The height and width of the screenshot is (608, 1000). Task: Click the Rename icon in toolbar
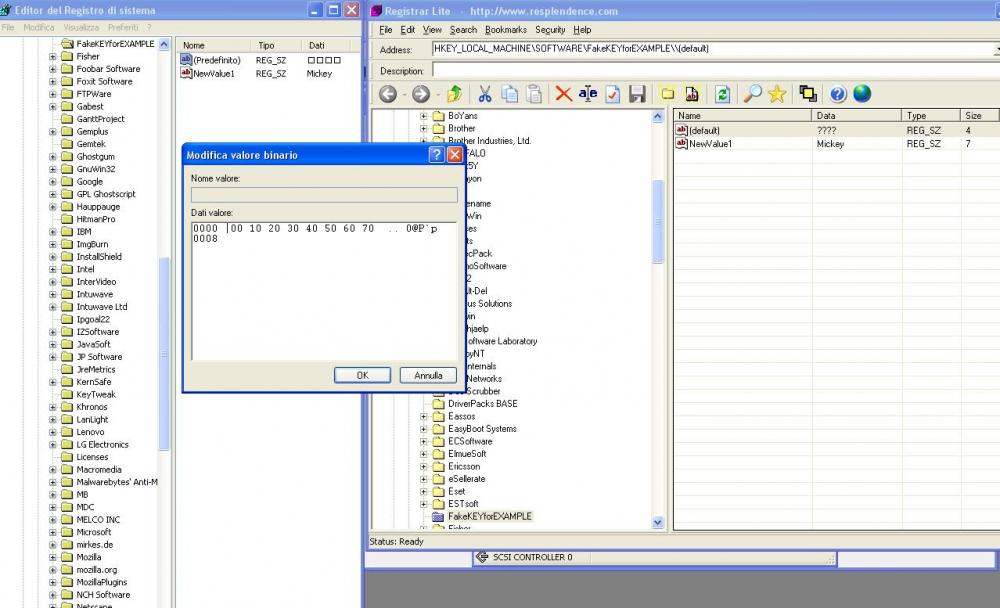[x=588, y=94]
